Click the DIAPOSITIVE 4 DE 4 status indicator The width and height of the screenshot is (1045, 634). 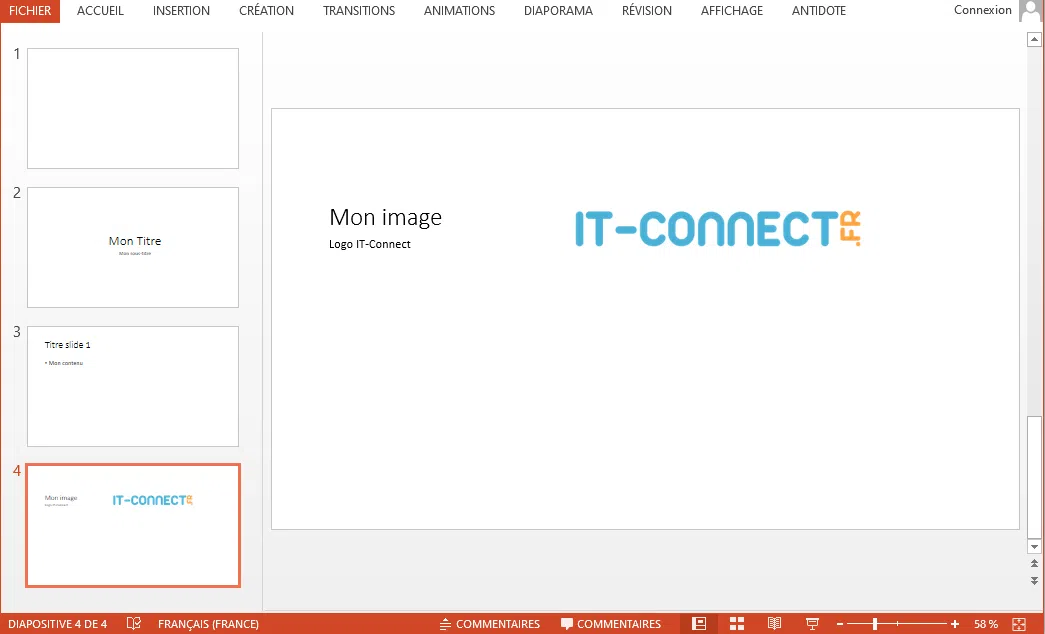pos(57,624)
